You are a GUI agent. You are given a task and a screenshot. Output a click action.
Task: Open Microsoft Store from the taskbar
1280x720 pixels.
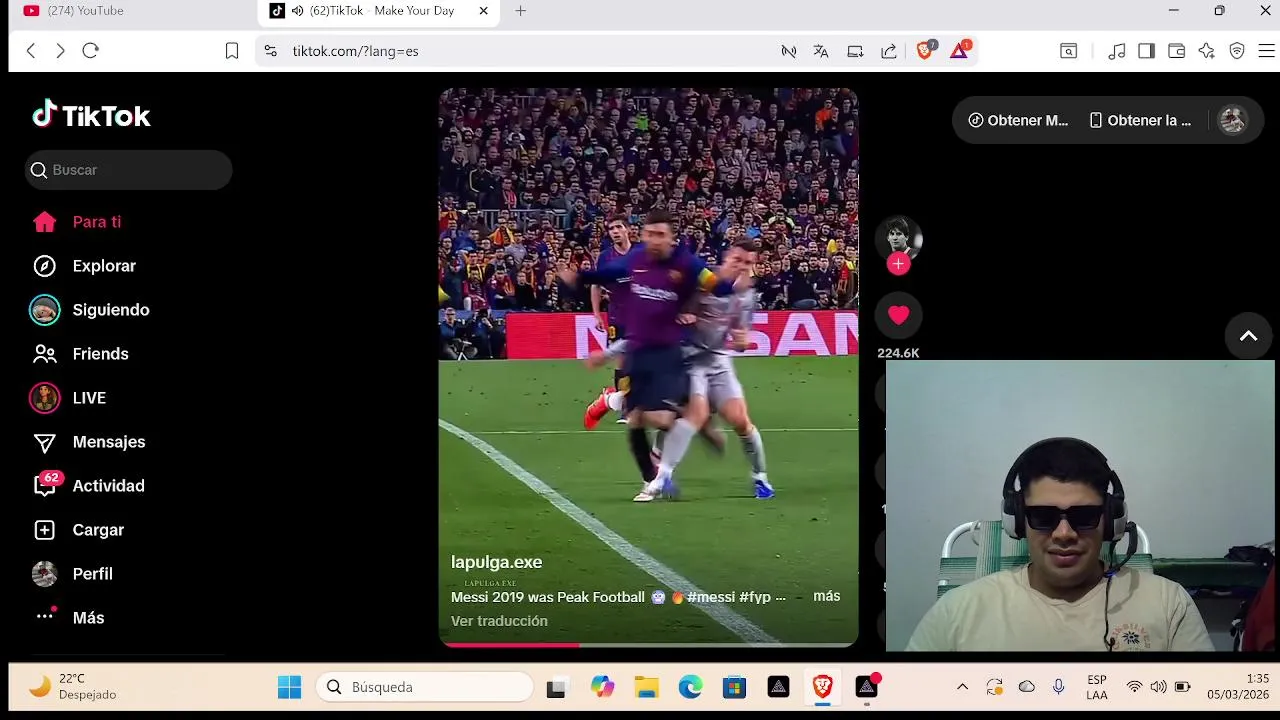[735, 687]
